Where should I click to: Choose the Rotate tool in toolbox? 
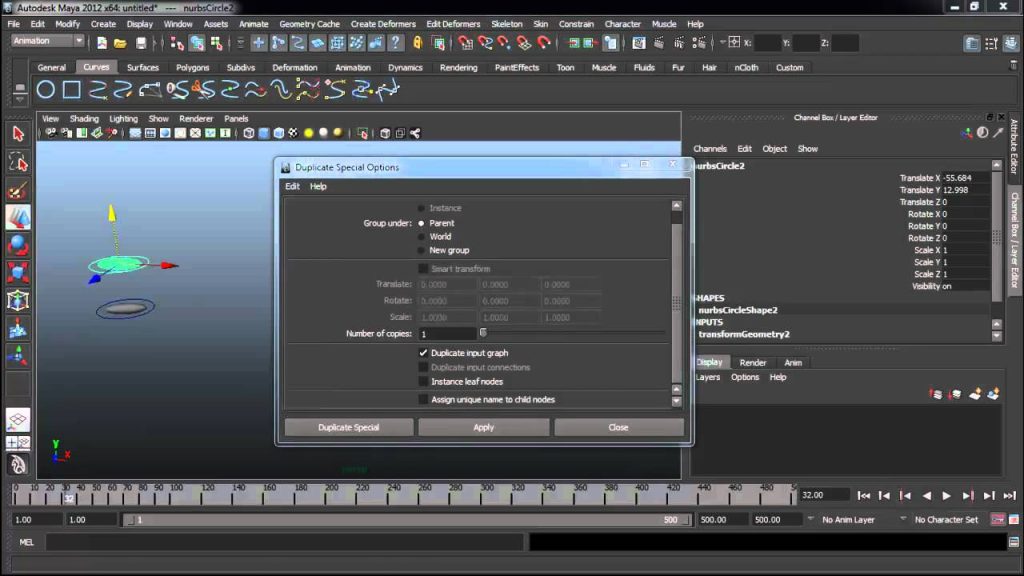pyautogui.click(x=18, y=246)
